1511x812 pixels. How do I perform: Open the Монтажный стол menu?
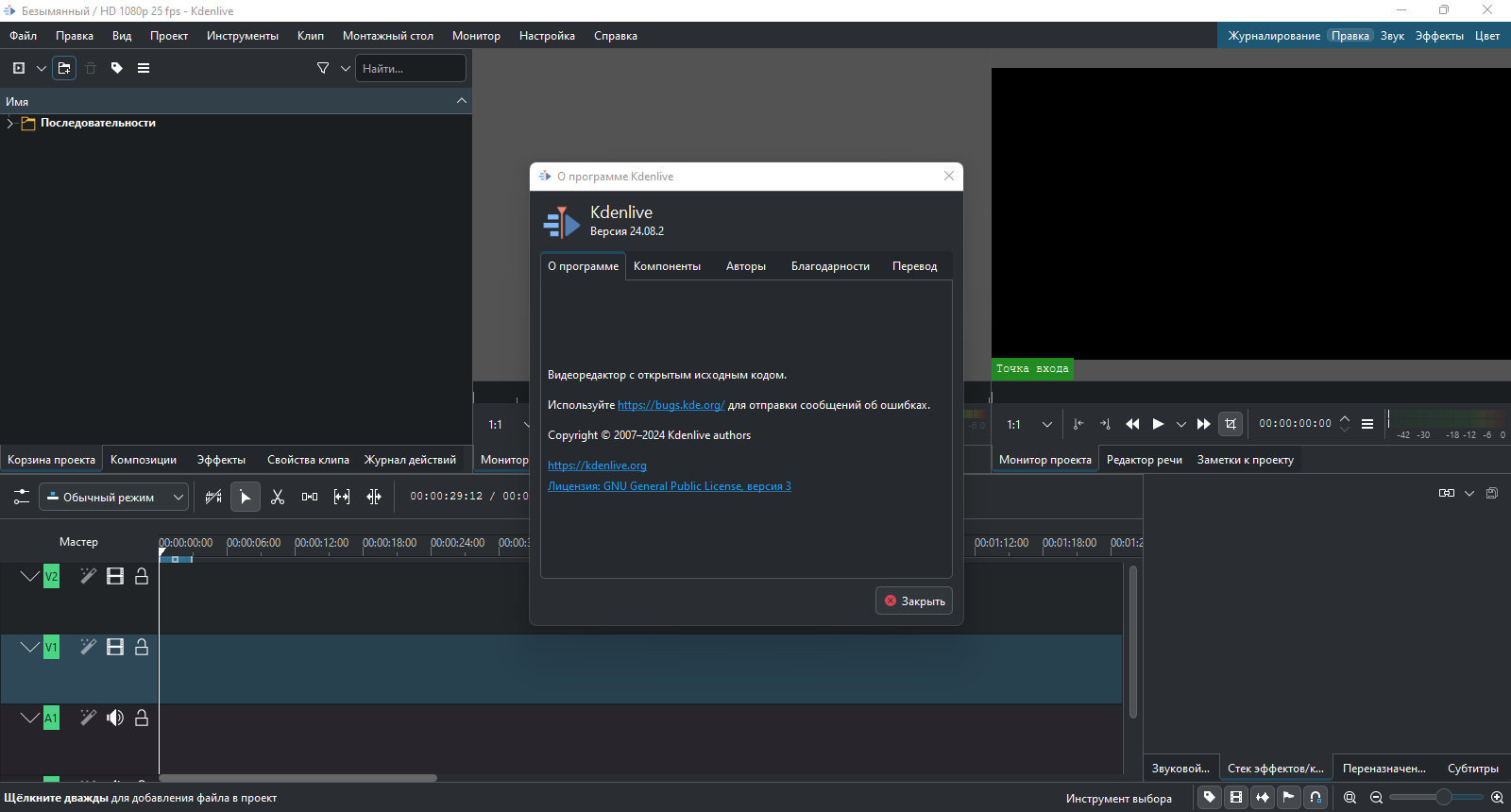pyautogui.click(x=387, y=36)
